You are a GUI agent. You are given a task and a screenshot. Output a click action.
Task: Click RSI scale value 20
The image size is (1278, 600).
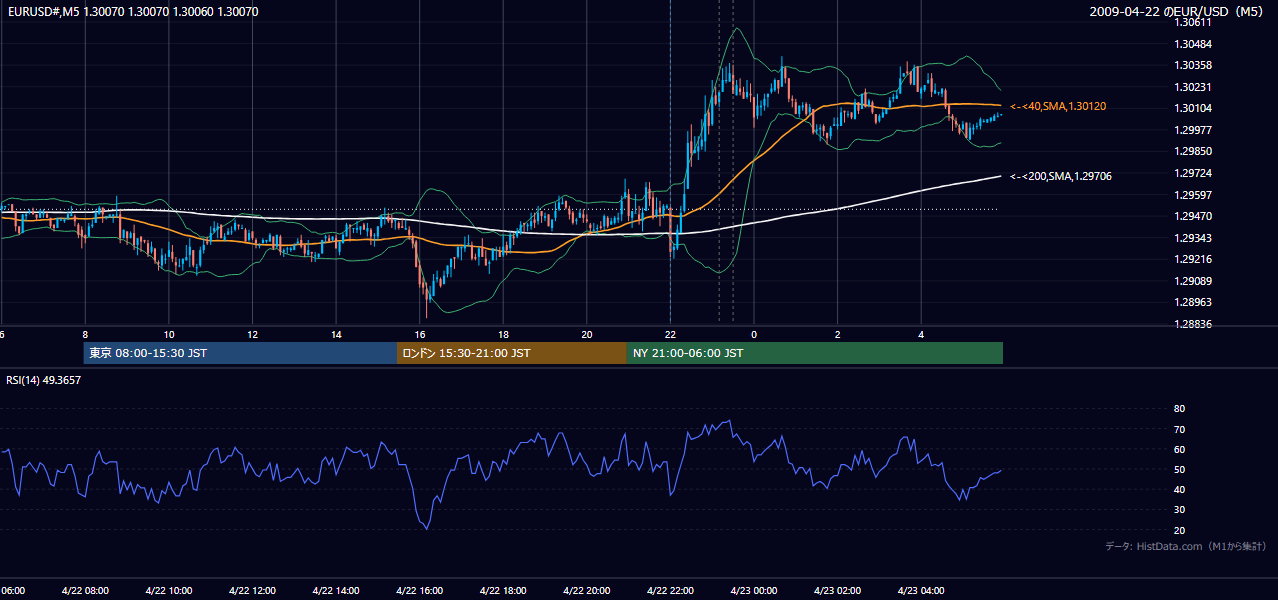[x=1179, y=530]
